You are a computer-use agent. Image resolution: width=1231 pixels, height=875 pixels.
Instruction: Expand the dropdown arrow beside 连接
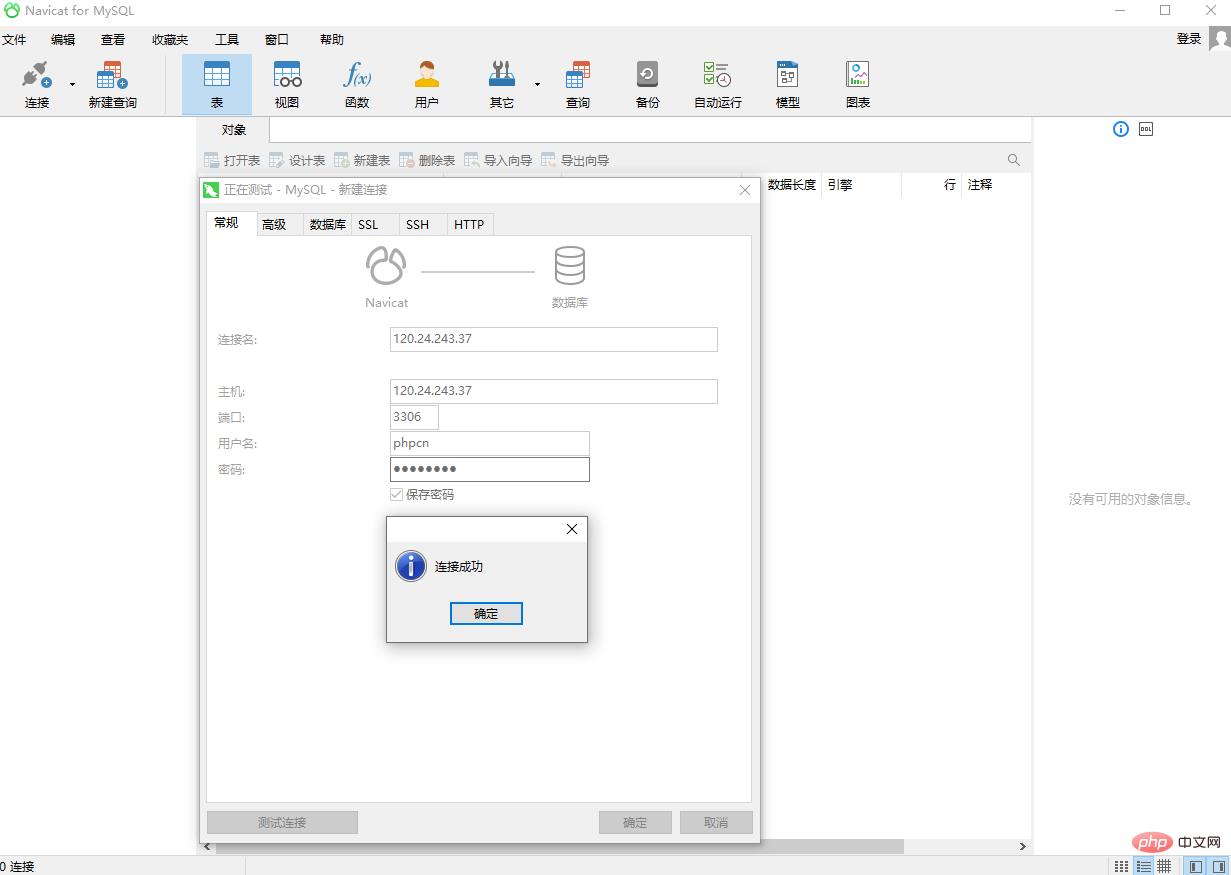[x=72, y=85]
